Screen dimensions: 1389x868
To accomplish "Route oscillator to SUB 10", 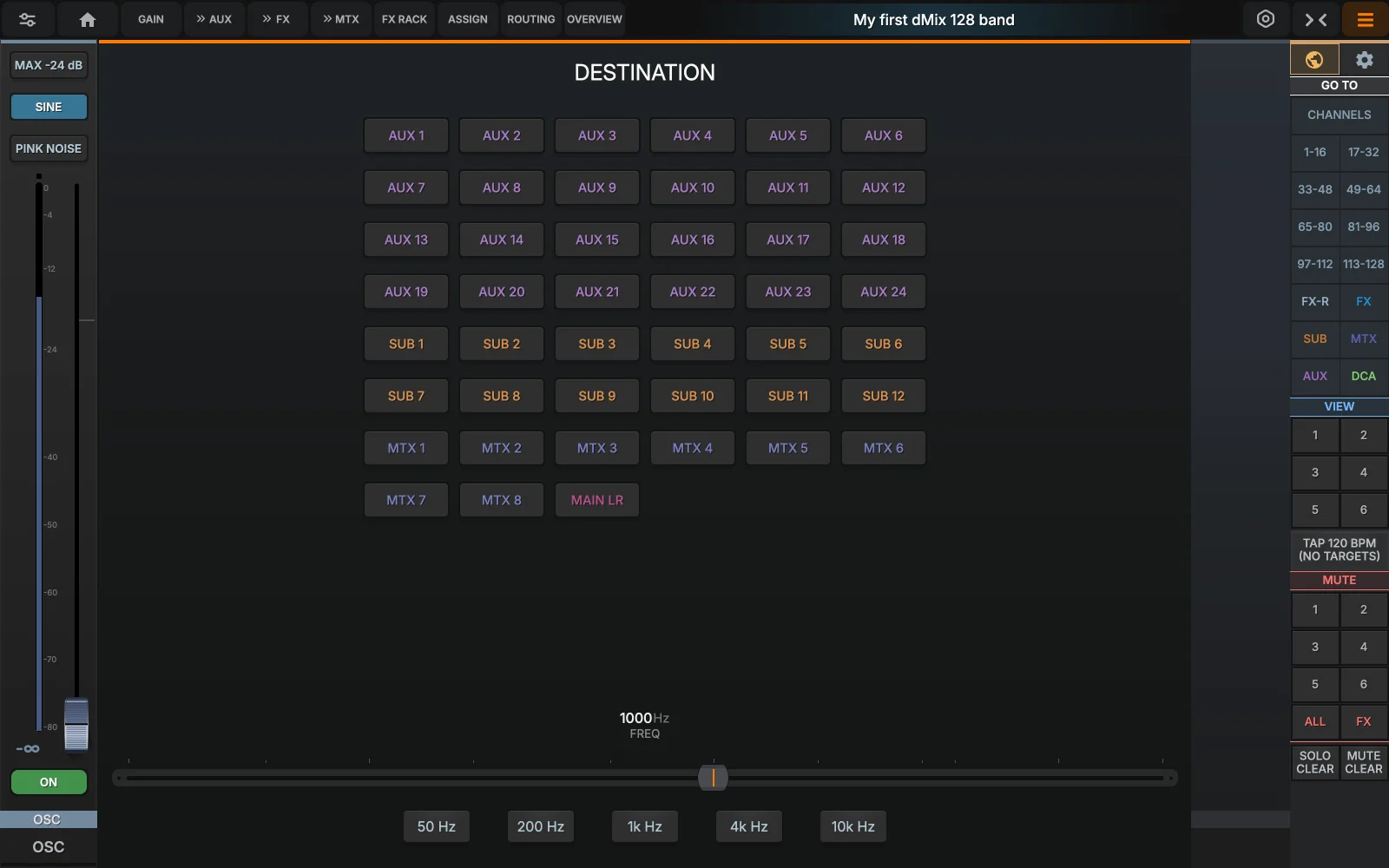I will click(x=693, y=396).
